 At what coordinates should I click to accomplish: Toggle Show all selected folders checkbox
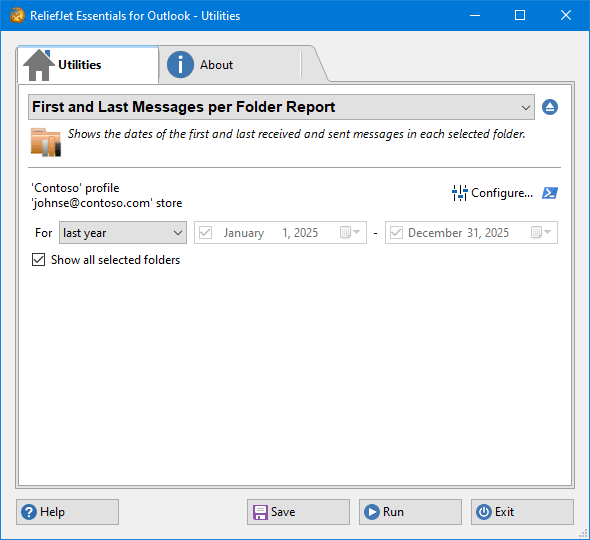(38, 260)
